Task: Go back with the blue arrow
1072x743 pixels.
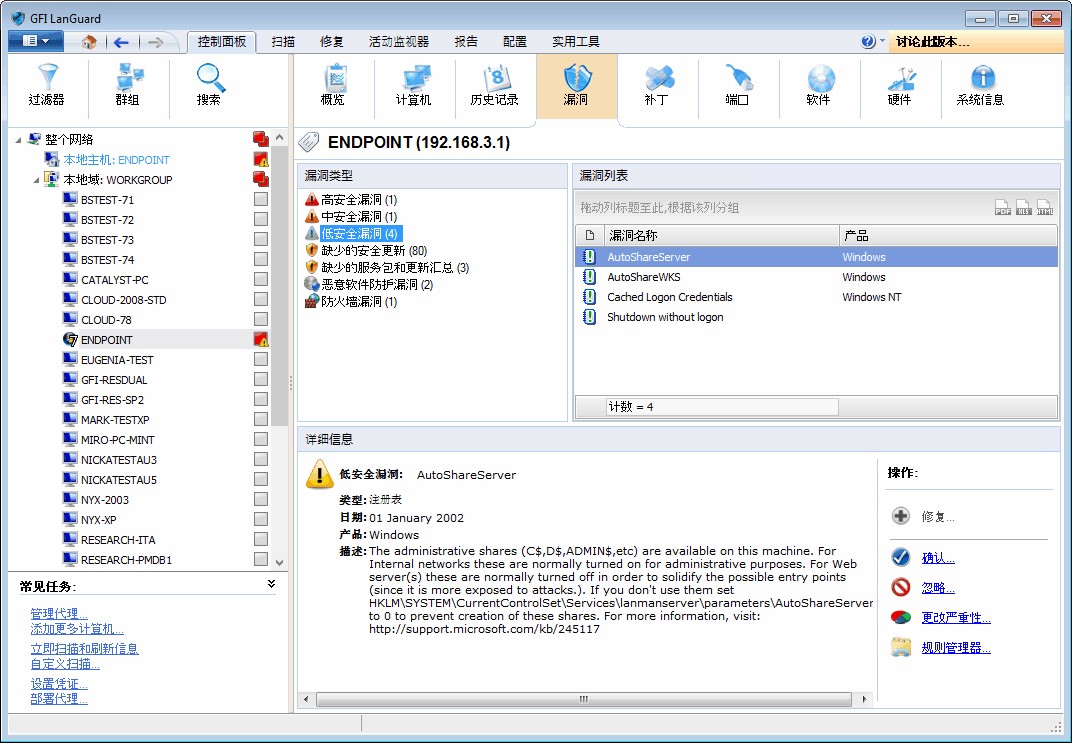Action: click(x=121, y=42)
